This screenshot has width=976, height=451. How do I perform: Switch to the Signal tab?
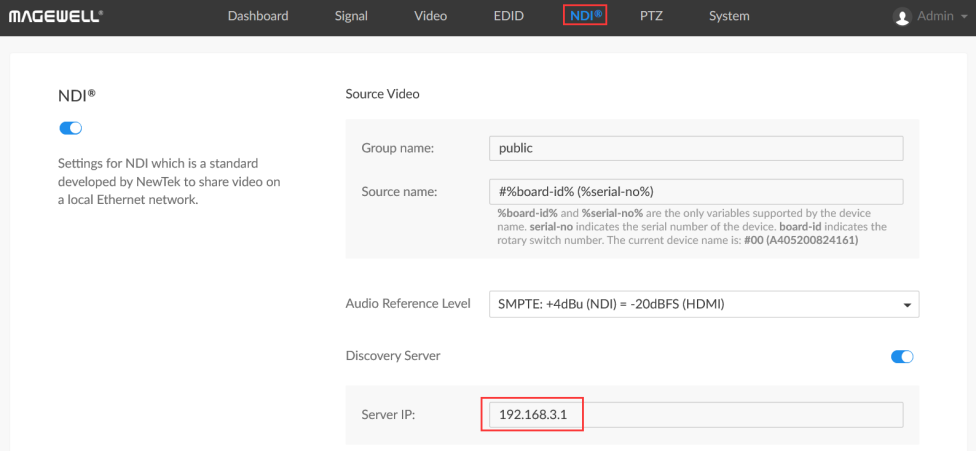(x=351, y=16)
